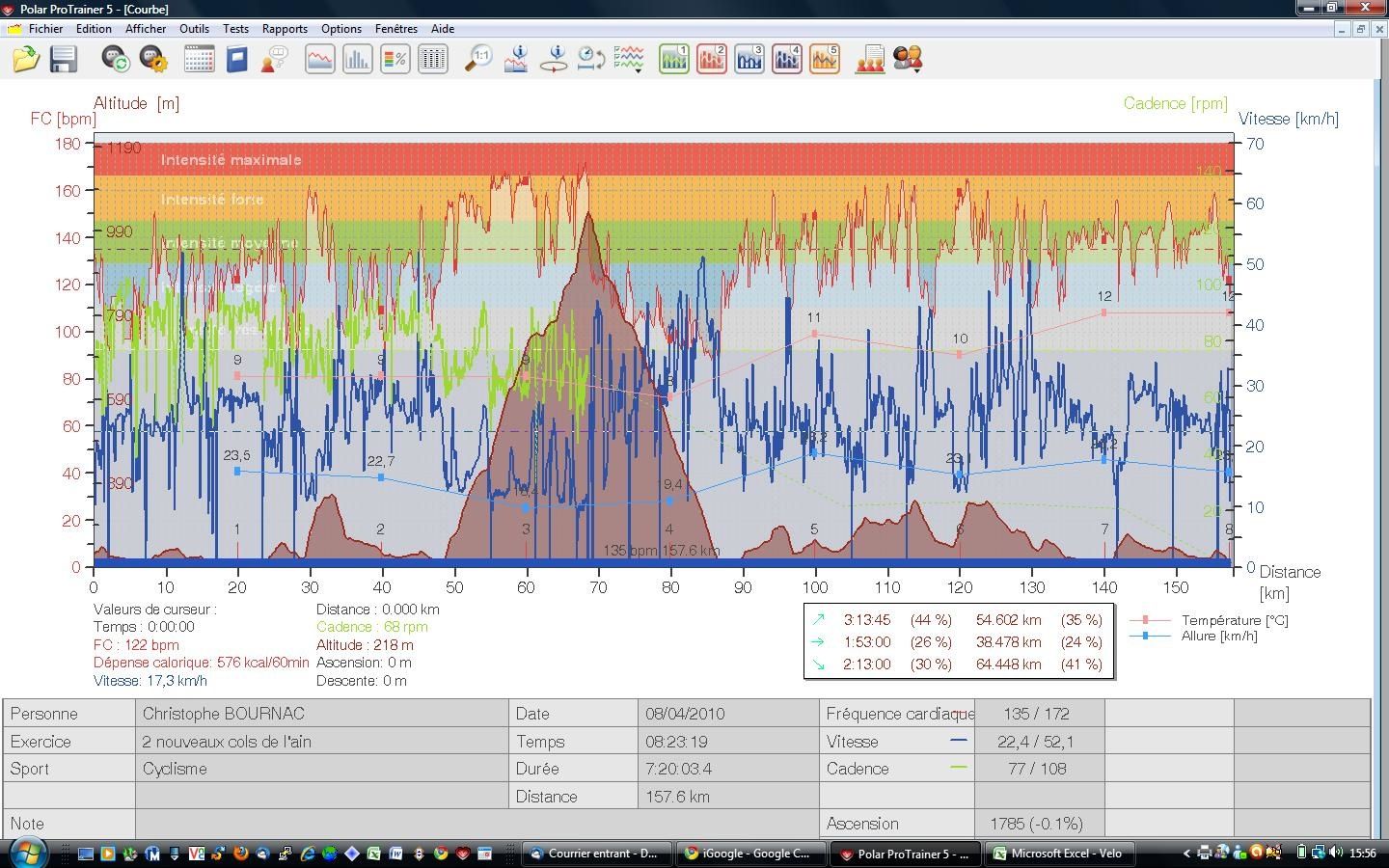The height and width of the screenshot is (868, 1389).
Task: Open curve selection checklist dropdown
Action: tap(629, 60)
